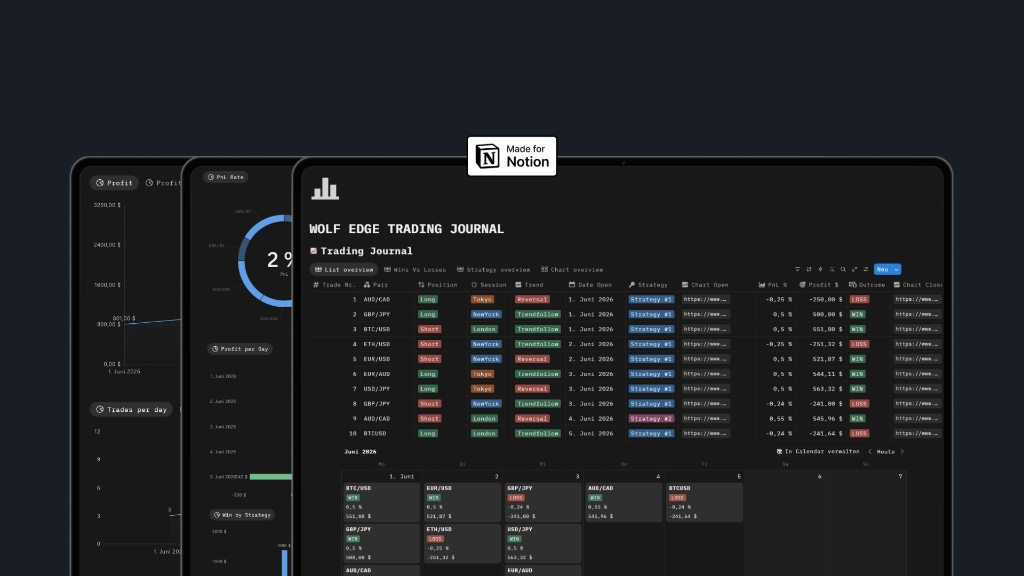1024x576 pixels.
Task: Click LOSS outcome in row 8 GBP/JPY
Action: tap(859, 404)
